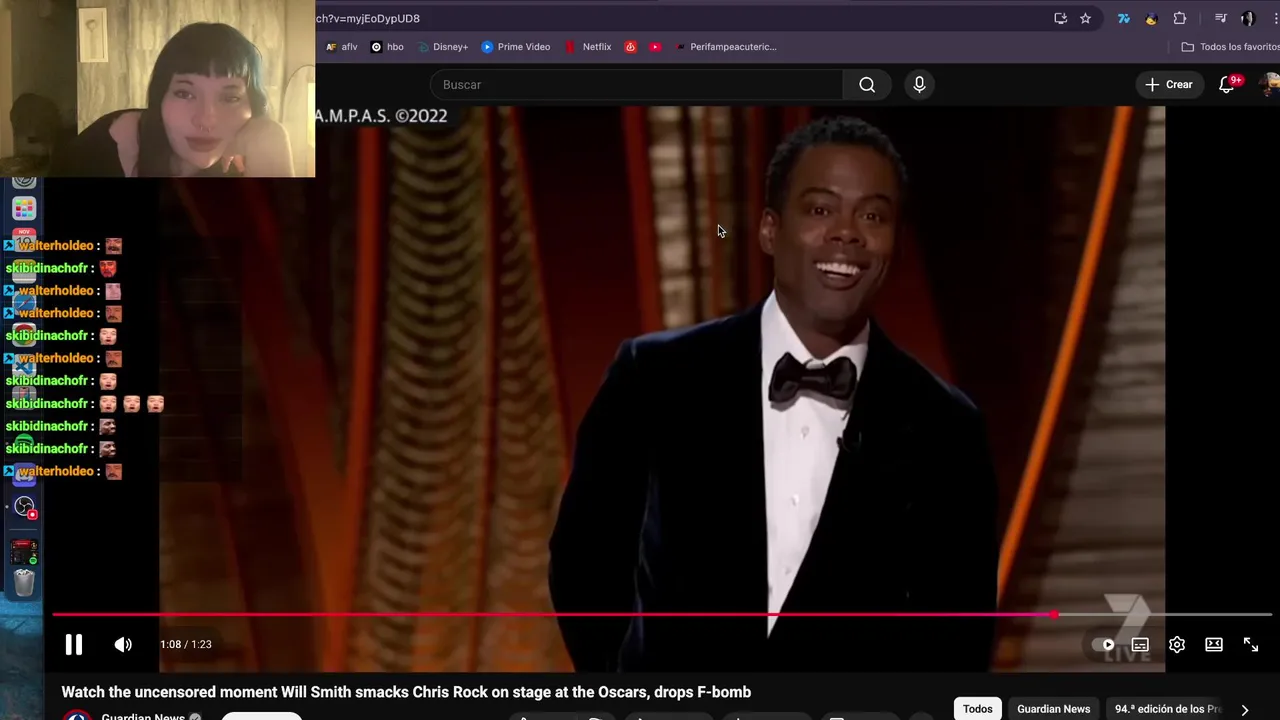Viewport: 1280px width, 720px height.
Task: Turn on subtitles in the player
Action: click(x=1140, y=645)
